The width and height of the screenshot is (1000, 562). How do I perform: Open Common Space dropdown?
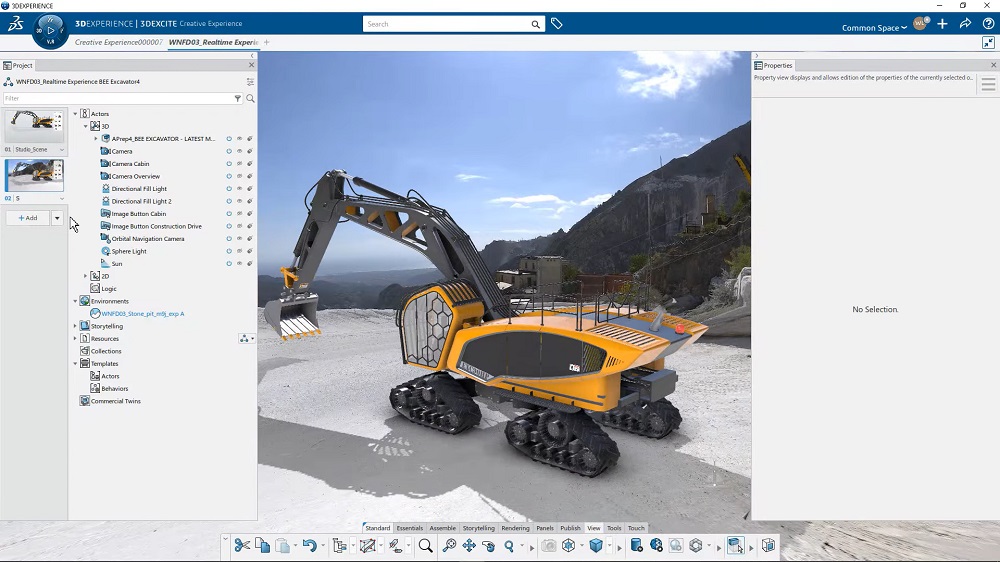point(874,27)
